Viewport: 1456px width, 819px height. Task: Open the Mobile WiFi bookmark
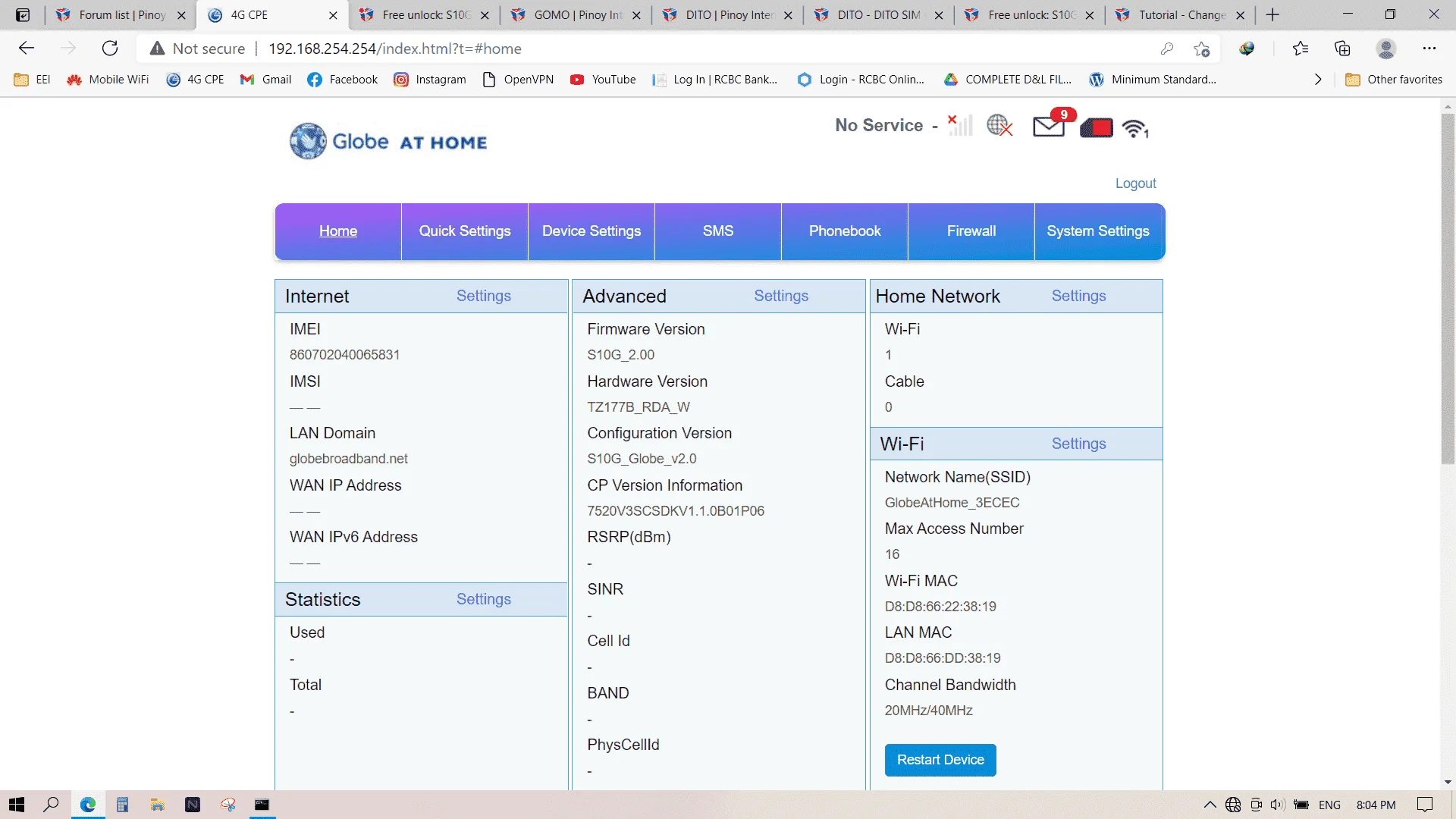point(108,79)
